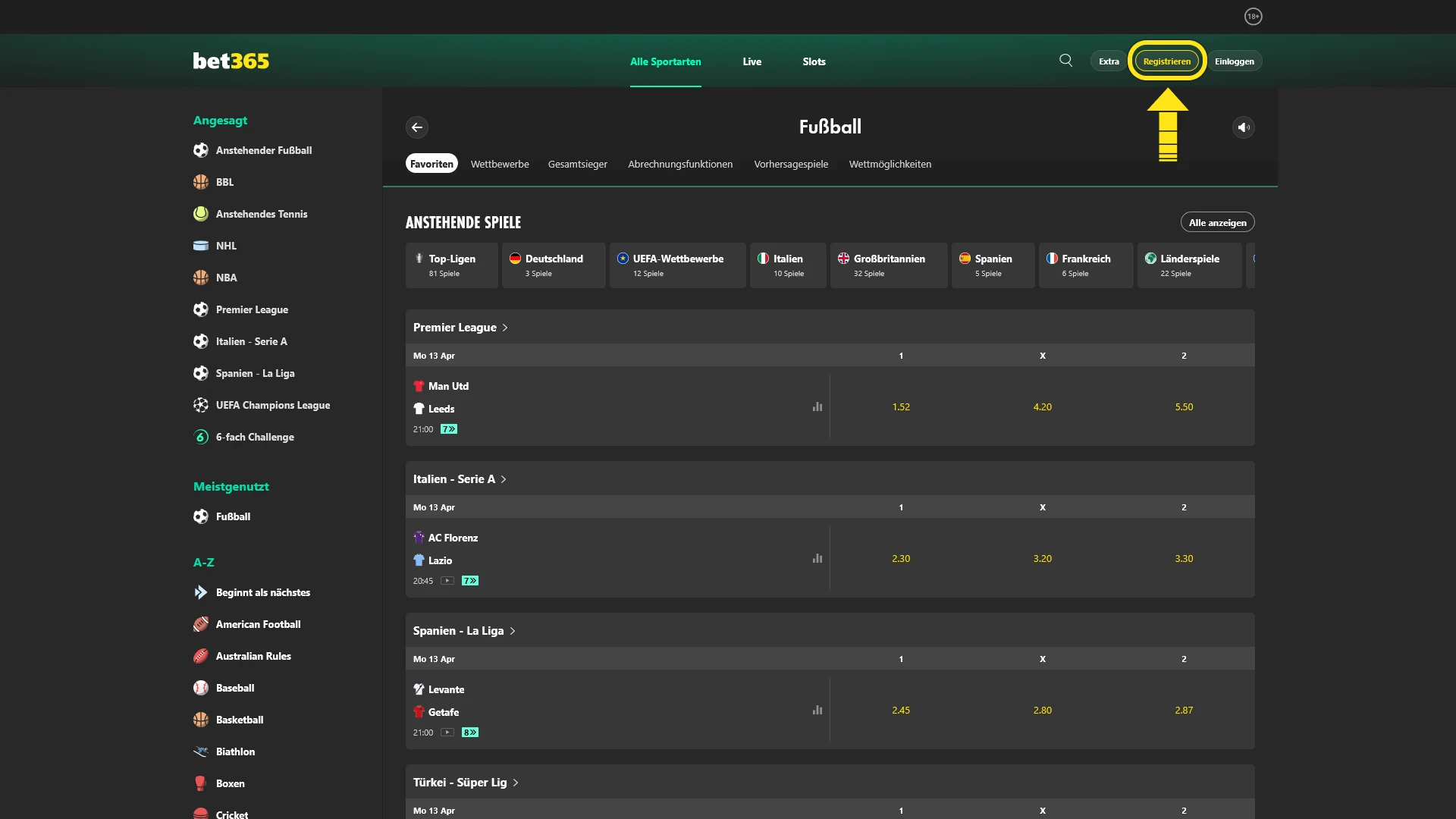
Task: Select odds 1.52 for Man Utd win
Action: [902, 406]
